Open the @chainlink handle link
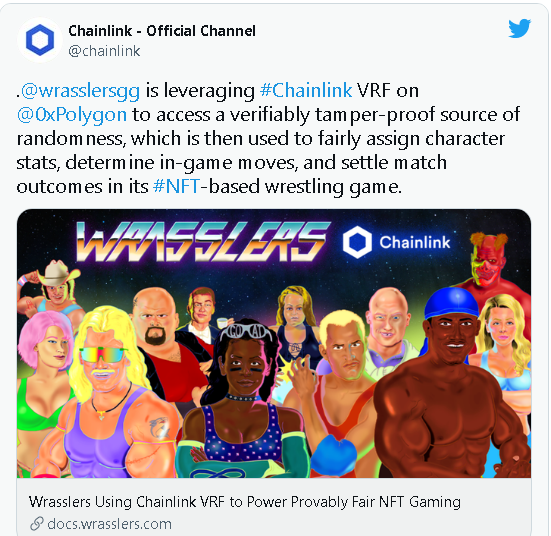Screen dimensions: 551x536 point(104,51)
